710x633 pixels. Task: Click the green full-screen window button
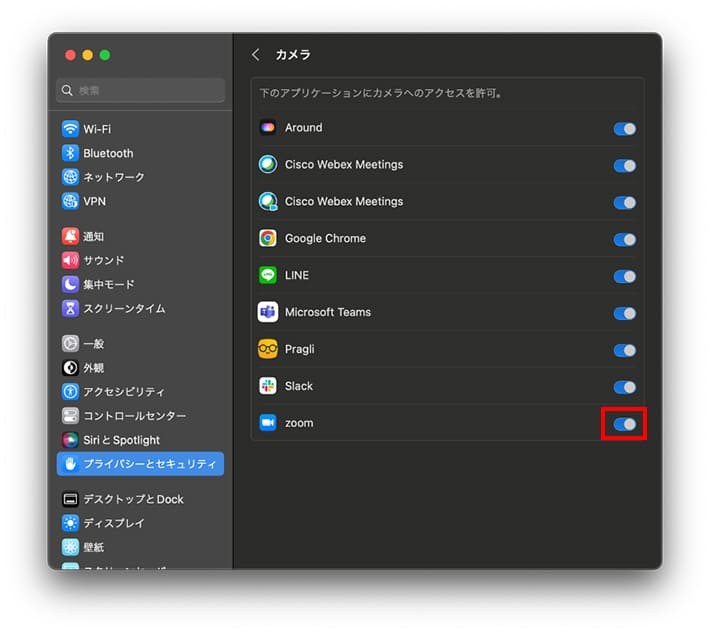[105, 55]
